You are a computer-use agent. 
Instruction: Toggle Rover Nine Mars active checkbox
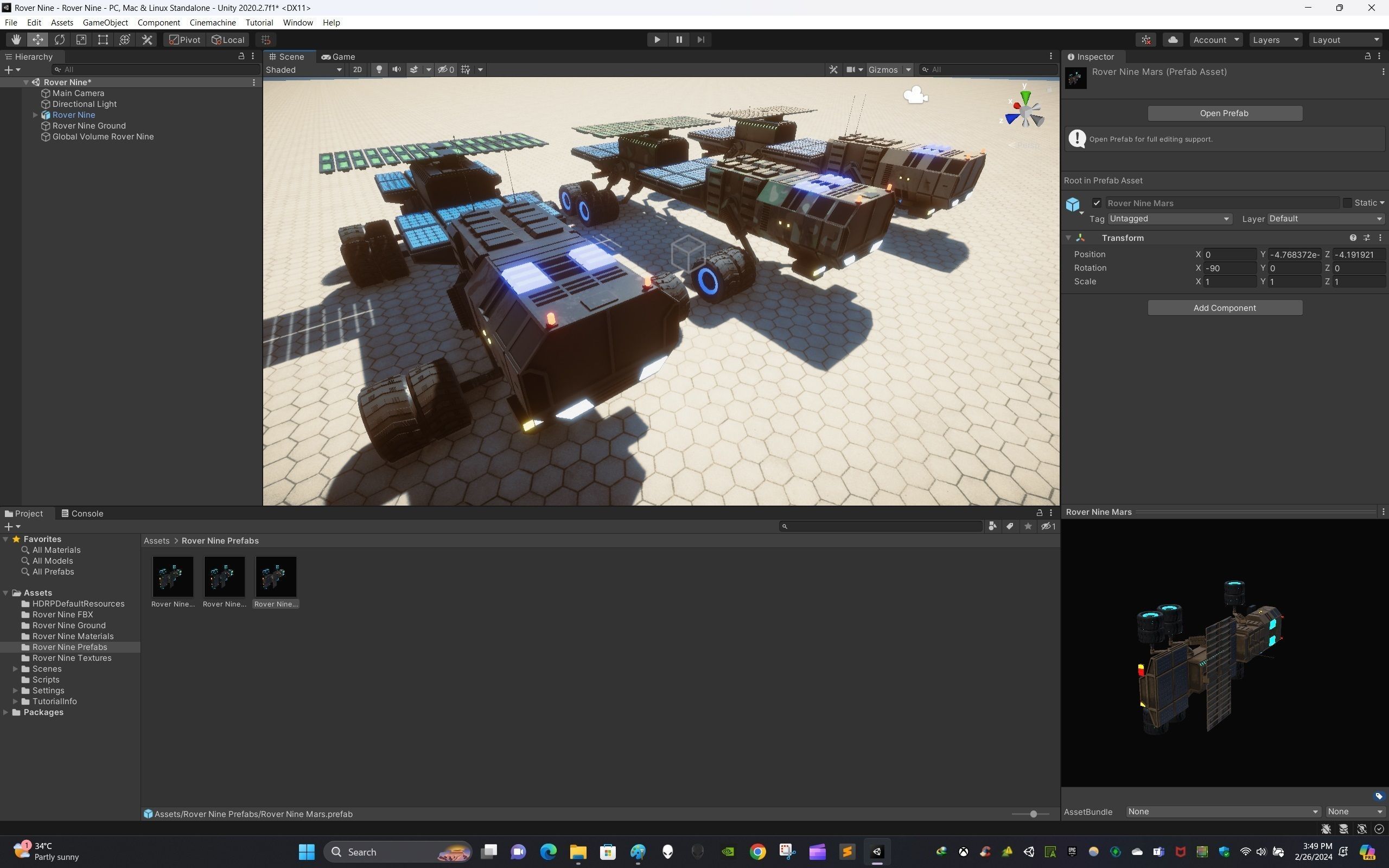[1097, 203]
